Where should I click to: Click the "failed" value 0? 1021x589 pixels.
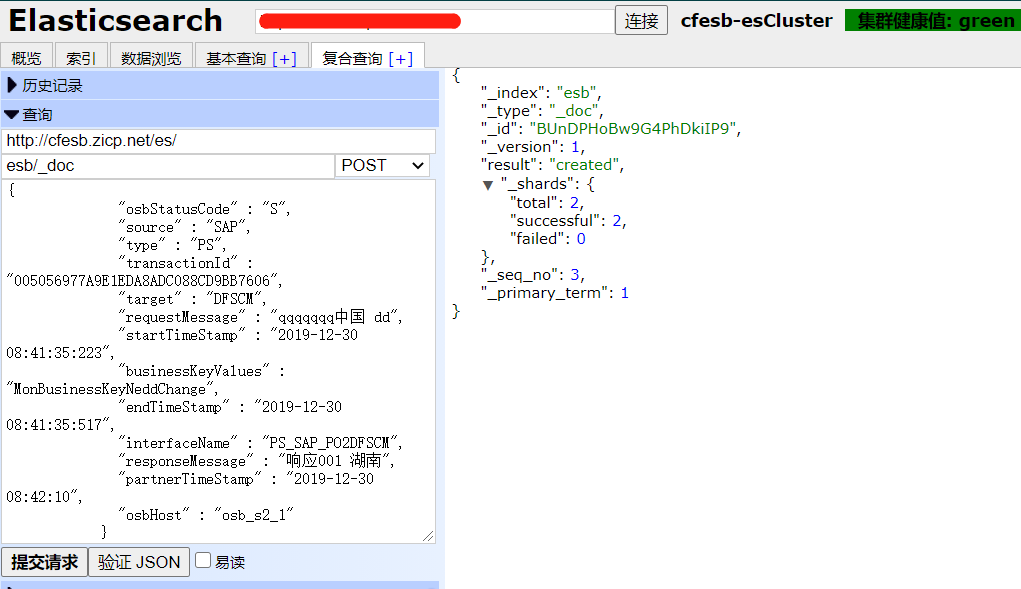[581, 239]
